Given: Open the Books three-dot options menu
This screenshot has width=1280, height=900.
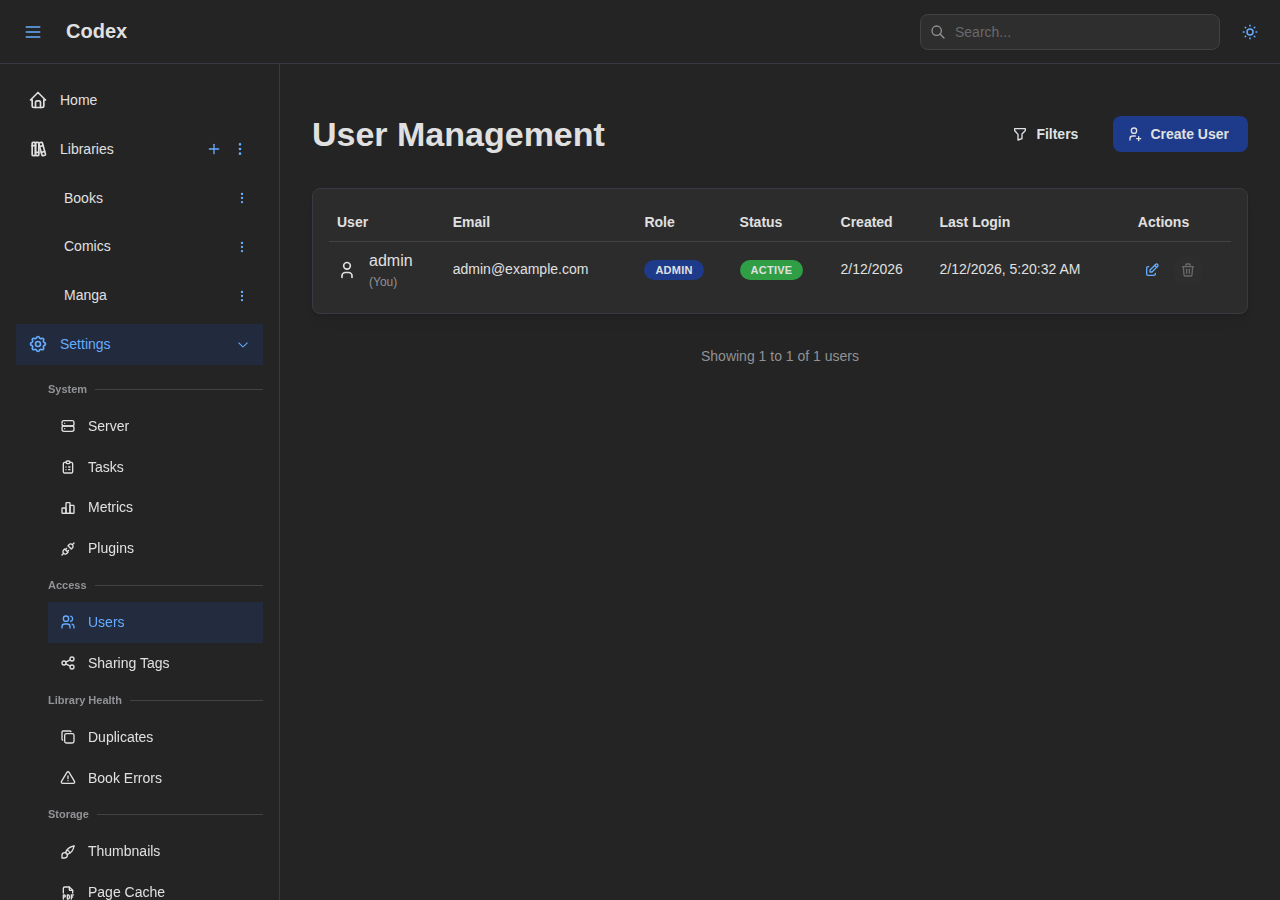Looking at the screenshot, I should [x=241, y=198].
